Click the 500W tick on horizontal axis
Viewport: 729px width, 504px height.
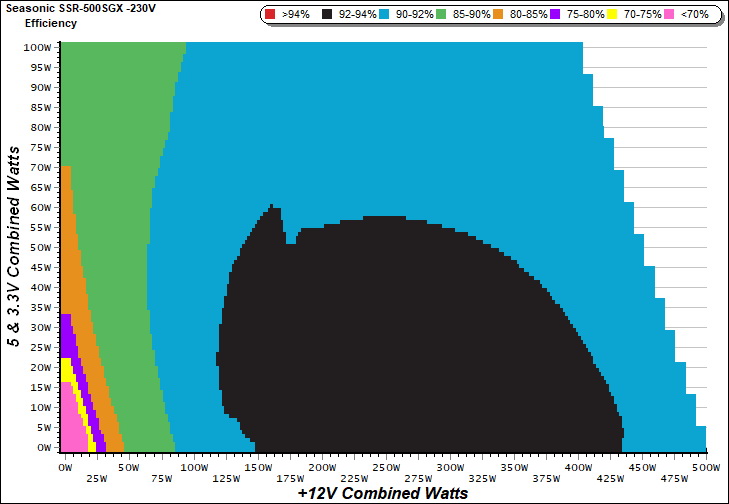(705, 467)
